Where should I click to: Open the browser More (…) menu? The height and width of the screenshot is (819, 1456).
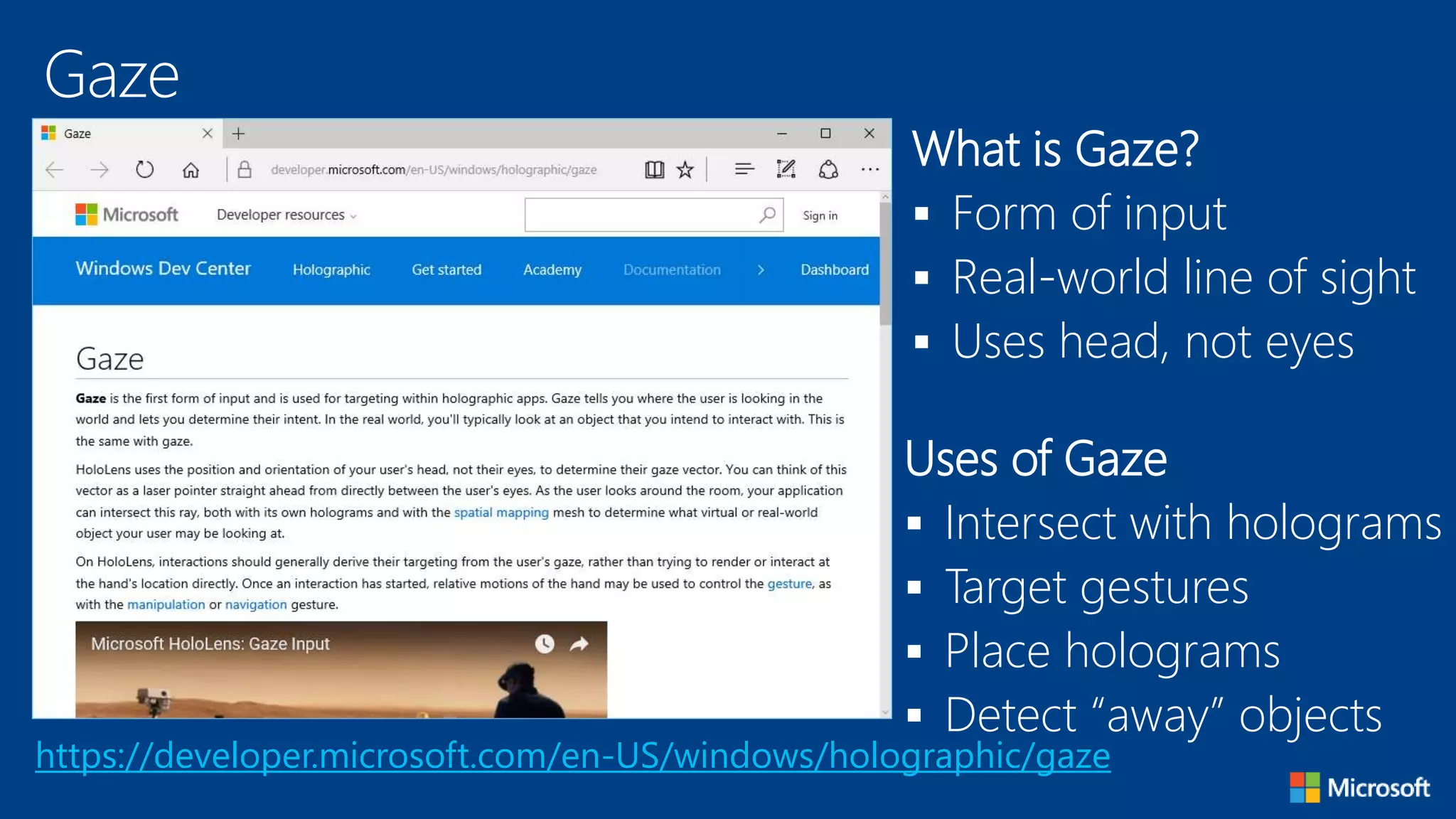tap(870, 169)
